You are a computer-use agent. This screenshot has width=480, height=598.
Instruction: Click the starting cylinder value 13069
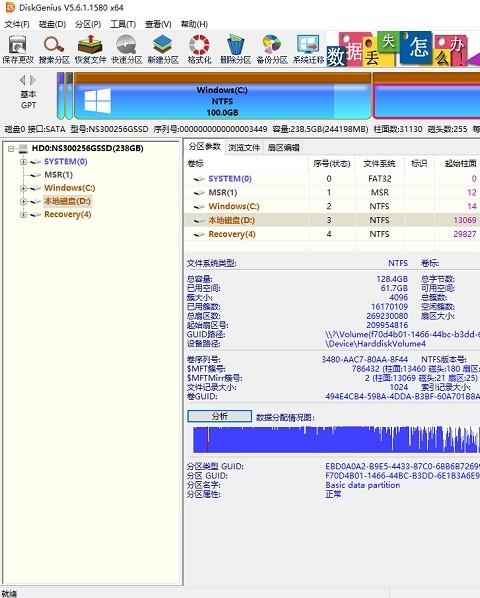[x=465, y=220]
